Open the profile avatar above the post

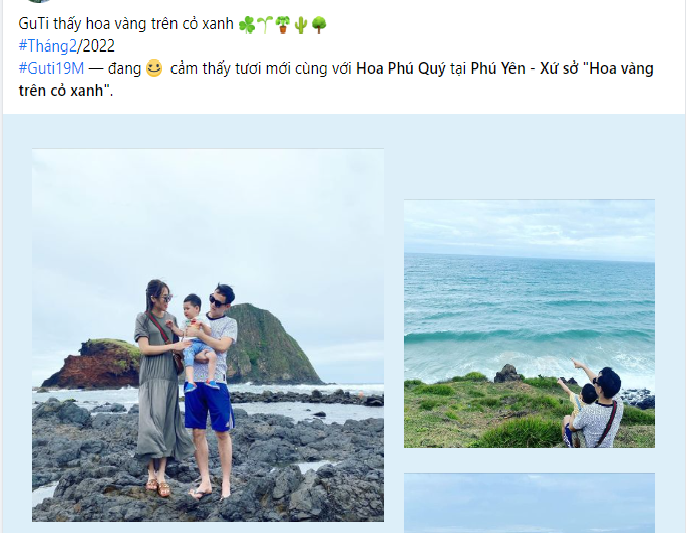[38, 2]
